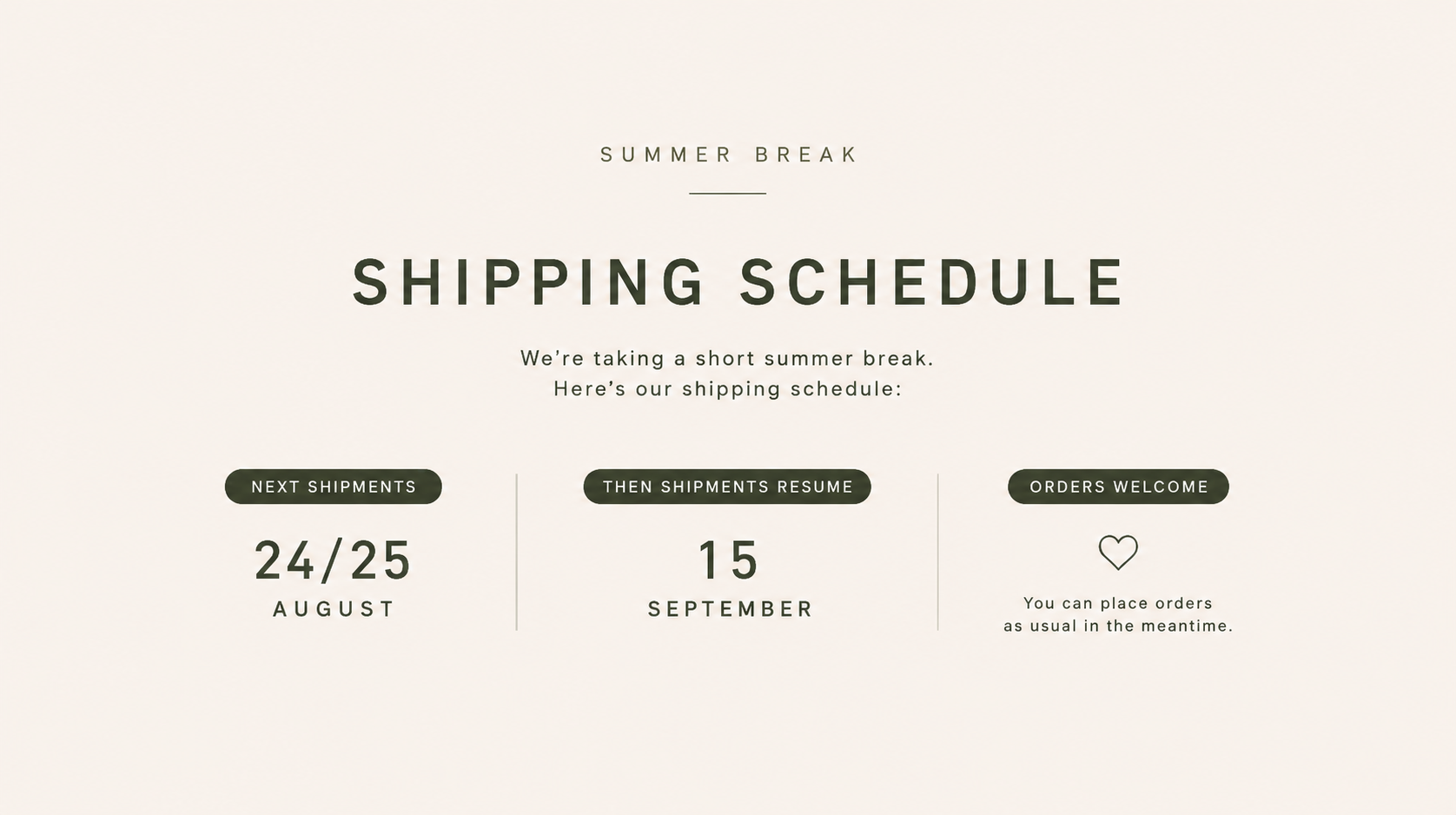Image resolution: width=1456 pixels, height=815 pixels.
Task: Click "as usual in the meantime." text
Action: 1118,626
